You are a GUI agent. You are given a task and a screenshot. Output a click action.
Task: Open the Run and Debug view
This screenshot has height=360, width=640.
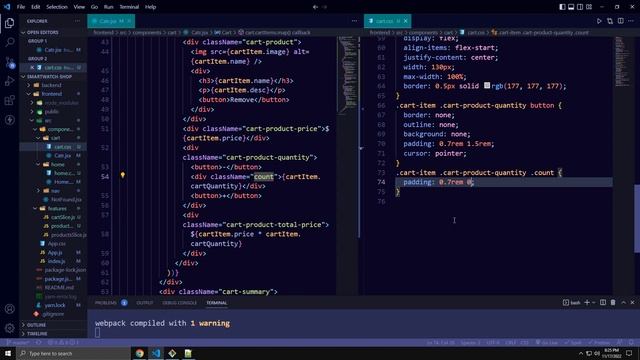pos(9,81)
